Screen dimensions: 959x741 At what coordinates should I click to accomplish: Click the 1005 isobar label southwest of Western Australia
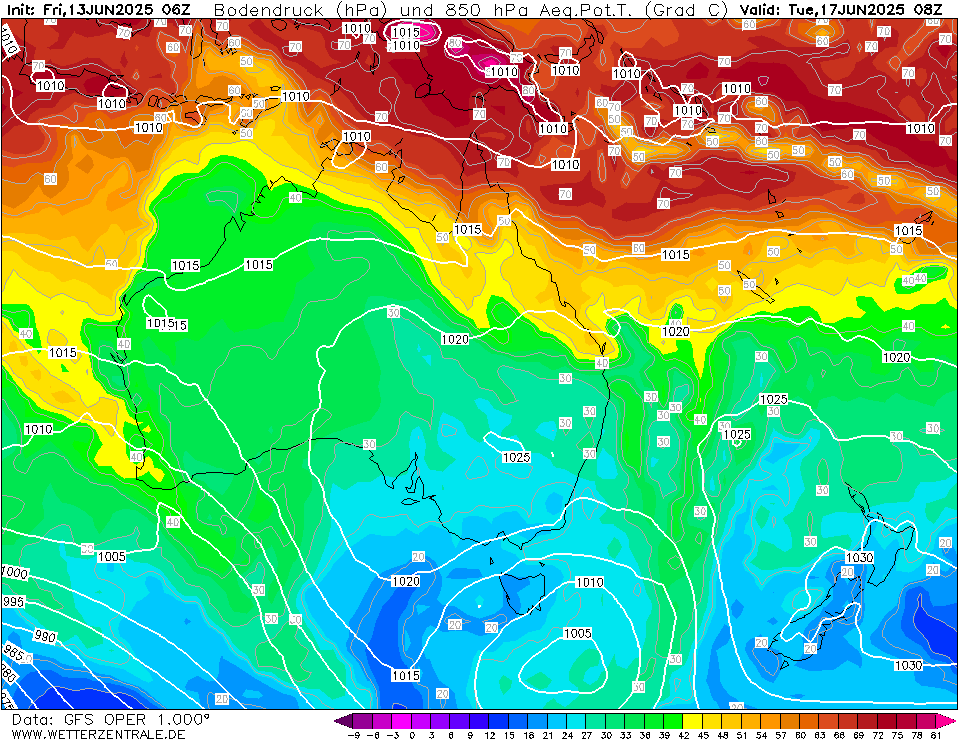pyautogui.click(x=112, y=556)
